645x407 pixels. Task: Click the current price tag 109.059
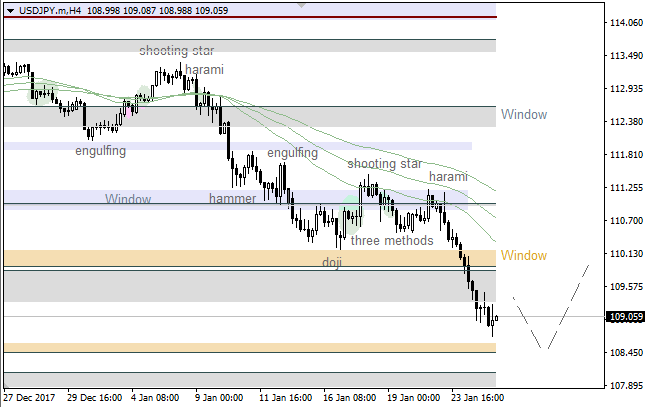coord(626,317)
